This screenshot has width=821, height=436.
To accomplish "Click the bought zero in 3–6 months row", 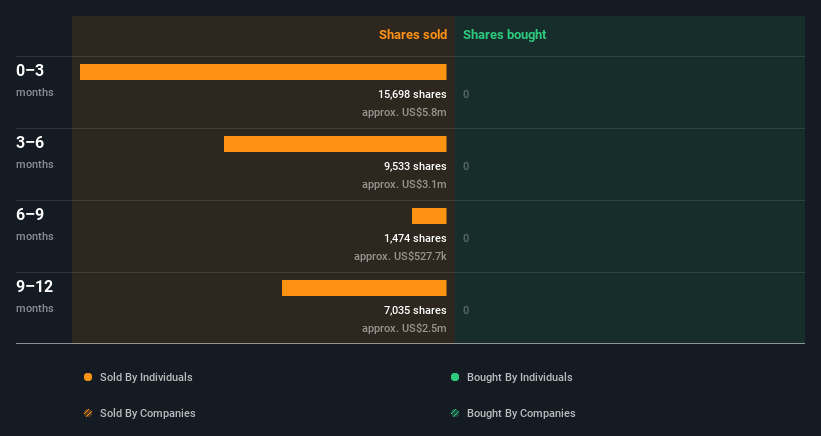I will point(466,166).
